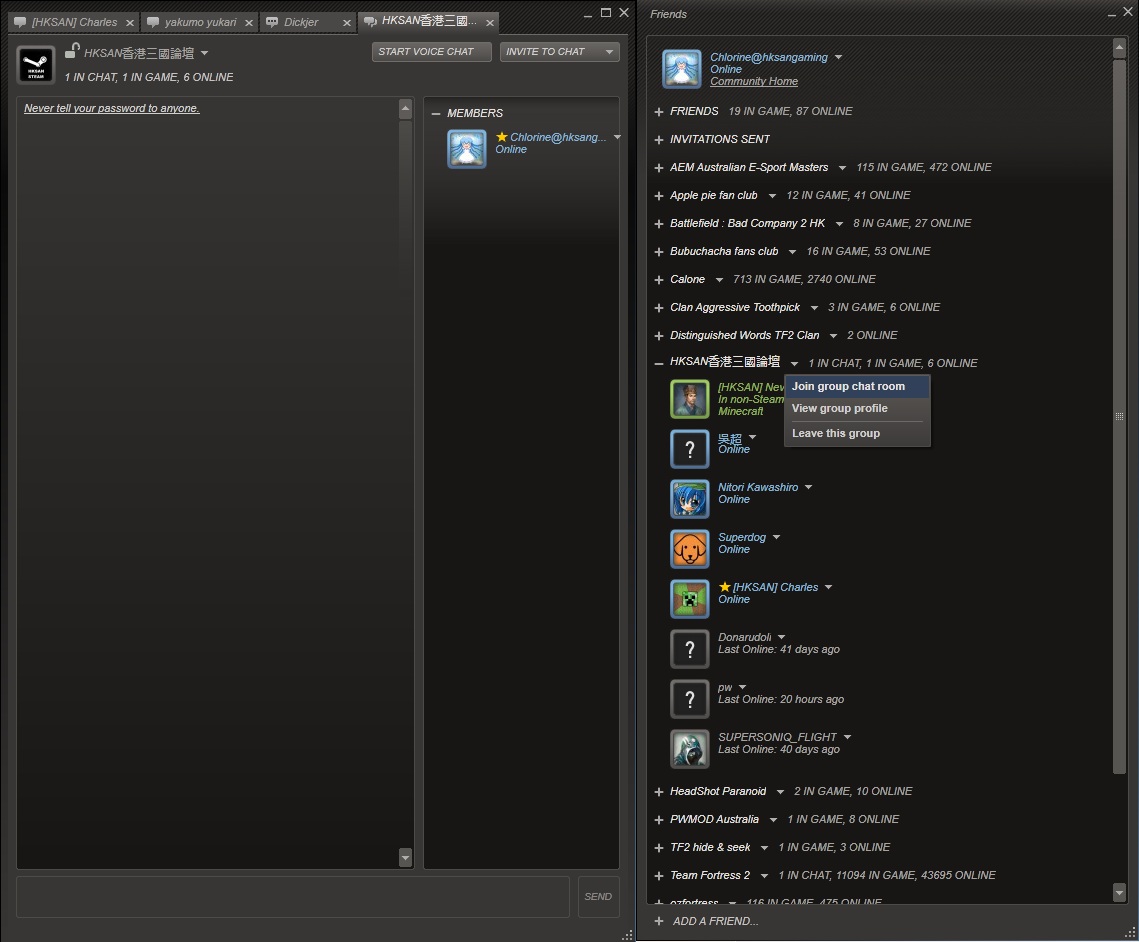Click the chat log scroll-down arrow

(405, 858)
